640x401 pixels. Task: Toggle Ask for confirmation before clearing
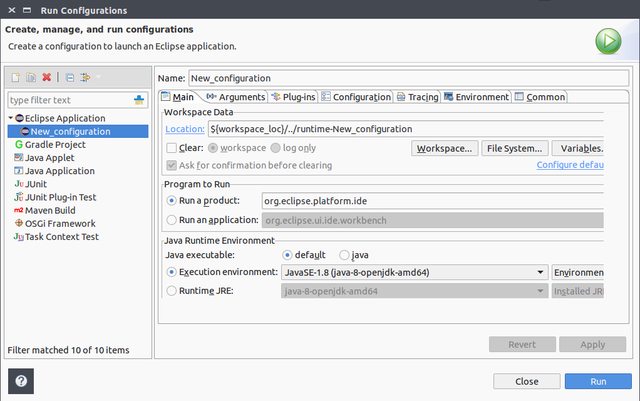[171, 165]
